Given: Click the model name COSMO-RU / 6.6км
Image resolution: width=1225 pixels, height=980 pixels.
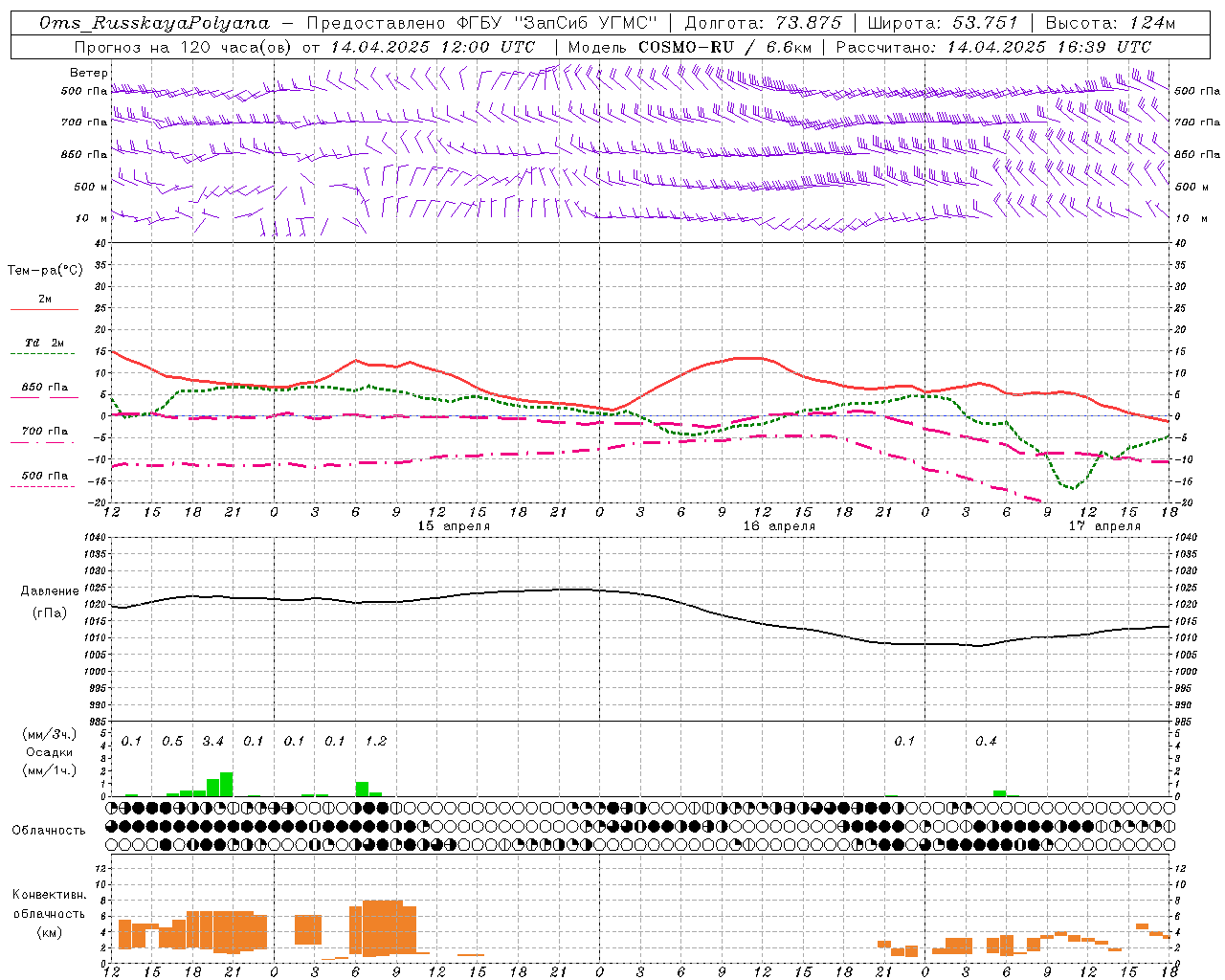Looking at the screenshot, I should pos(724,47).
